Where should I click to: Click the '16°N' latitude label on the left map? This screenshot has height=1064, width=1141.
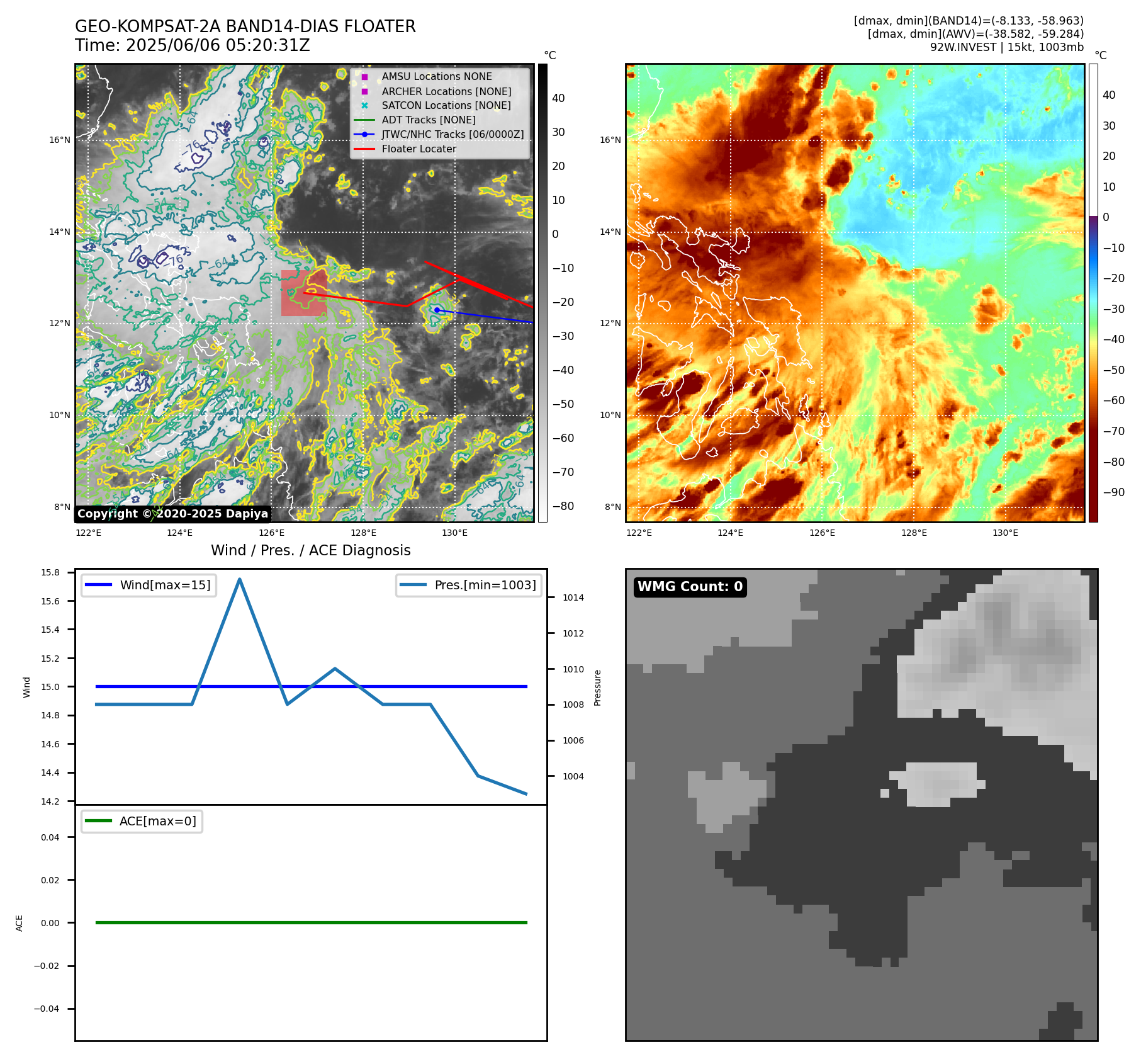tap(60, 140)
